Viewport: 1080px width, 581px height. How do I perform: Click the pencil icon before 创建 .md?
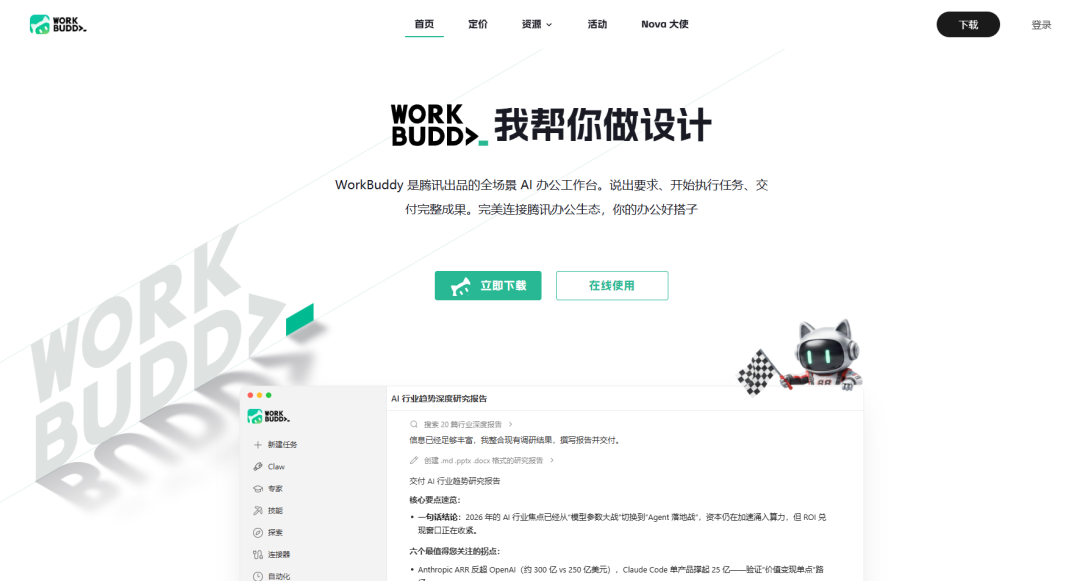pos(414,460)
